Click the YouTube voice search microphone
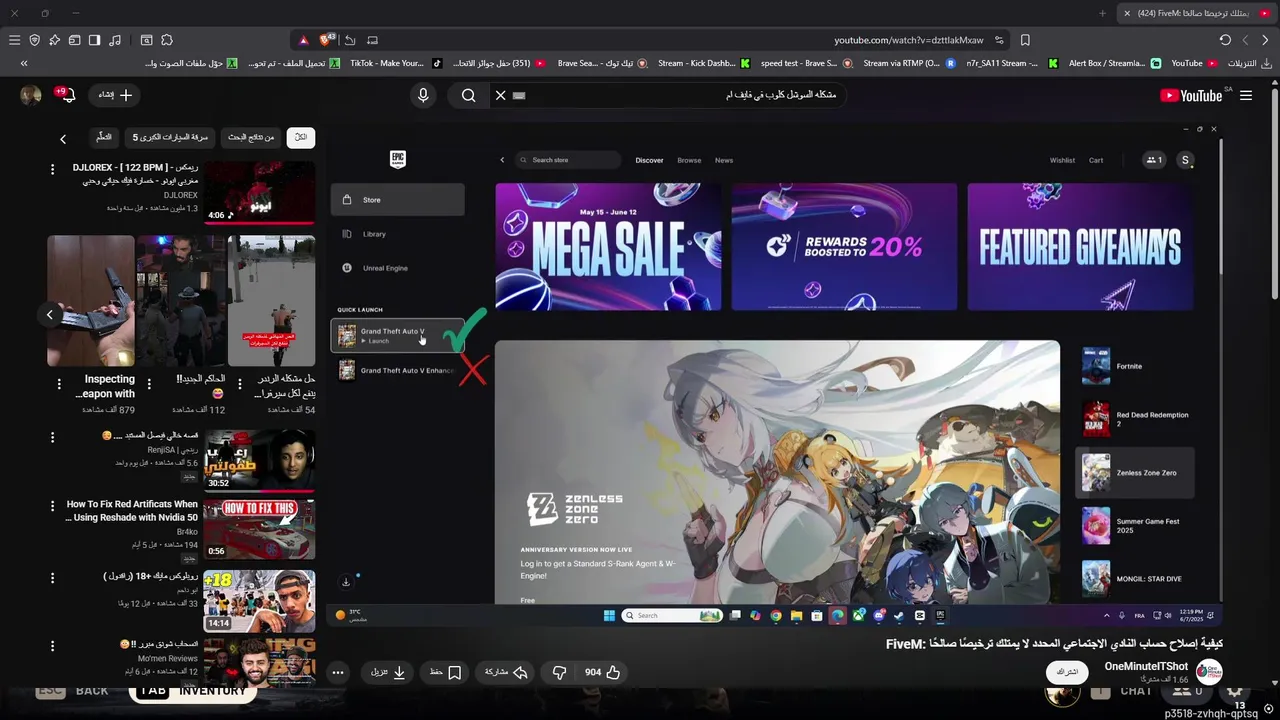Image resolution: width=1280 pixels, height=720 pixels. tap(423, 95)
